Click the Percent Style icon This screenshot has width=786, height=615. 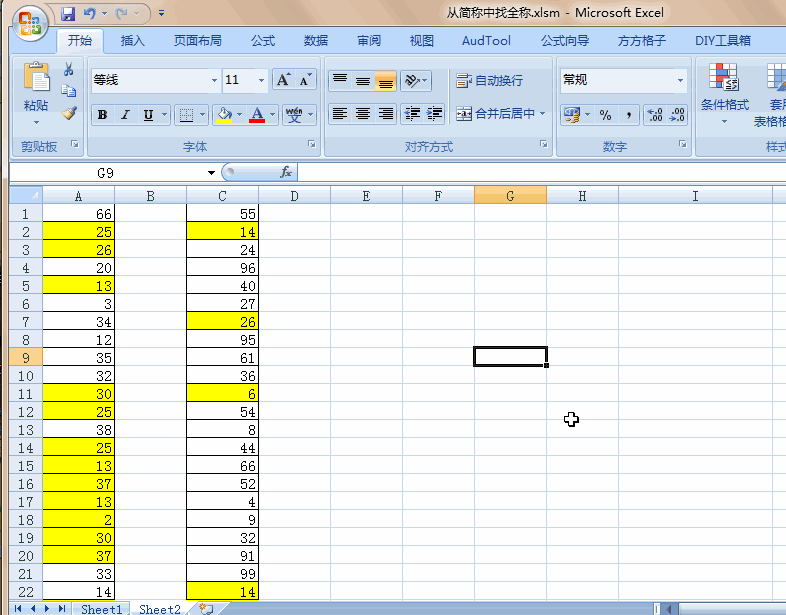tap(605, 115)
